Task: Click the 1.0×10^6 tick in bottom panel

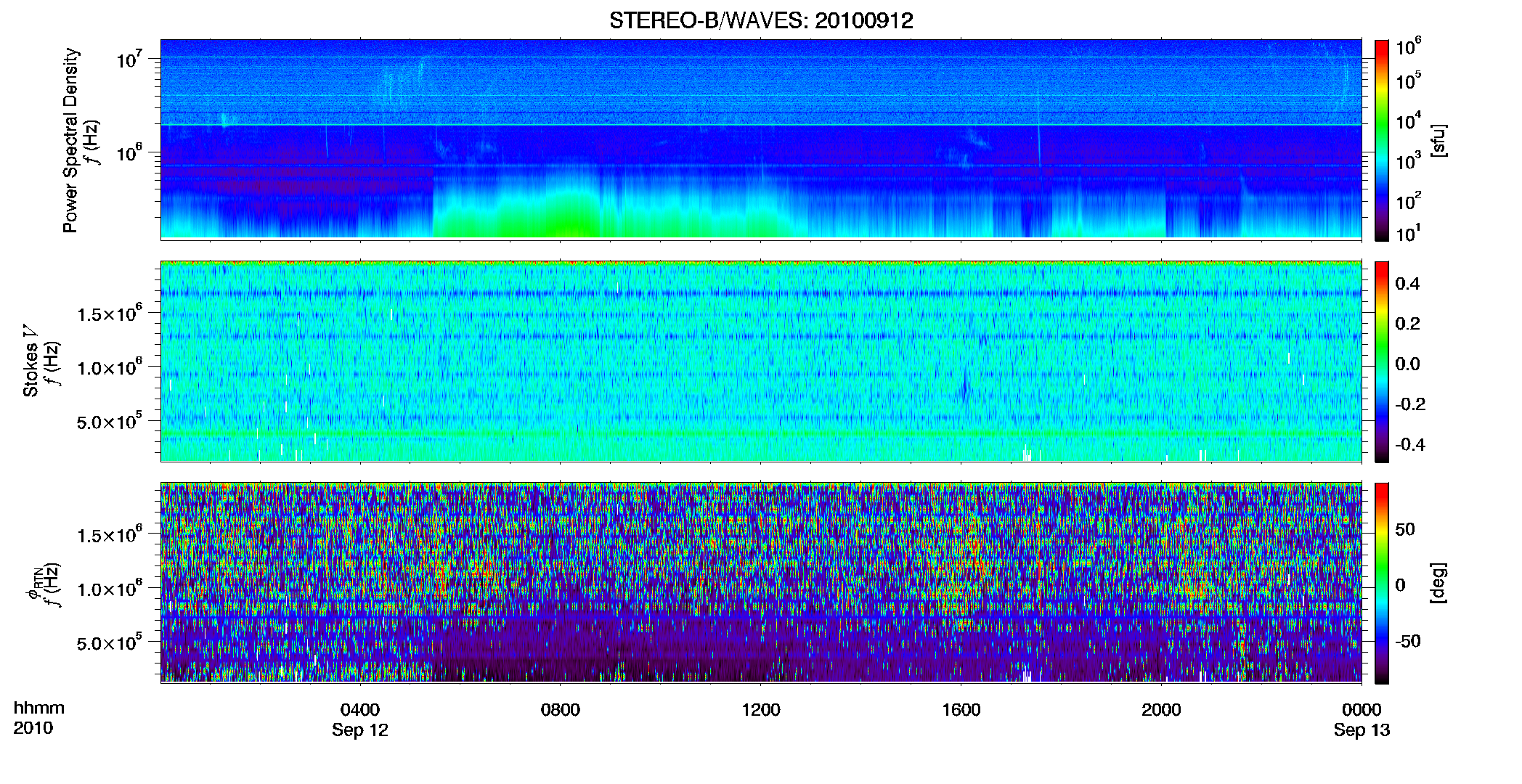Action: tap(109, 589)
